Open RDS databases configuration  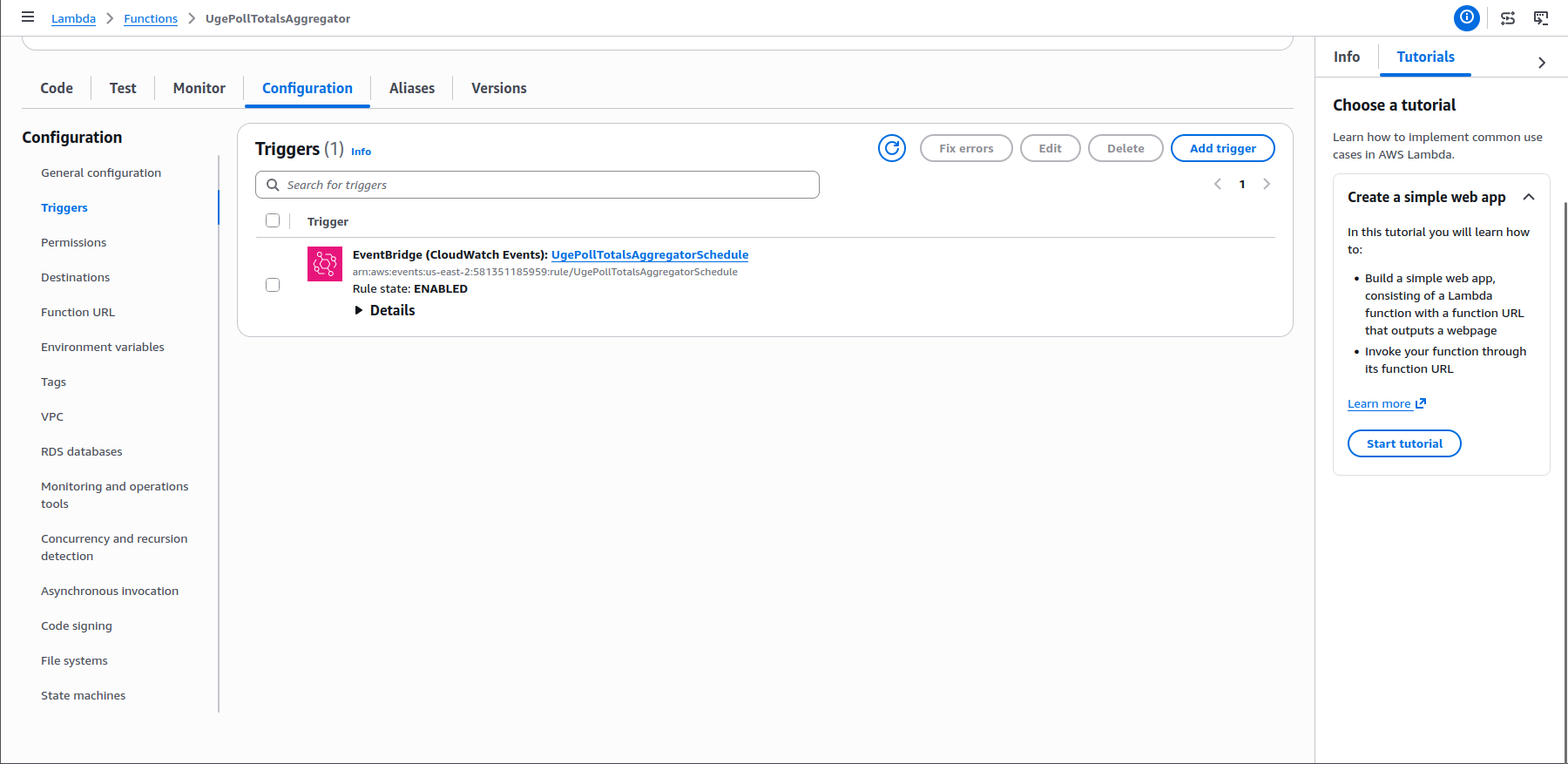82,451
